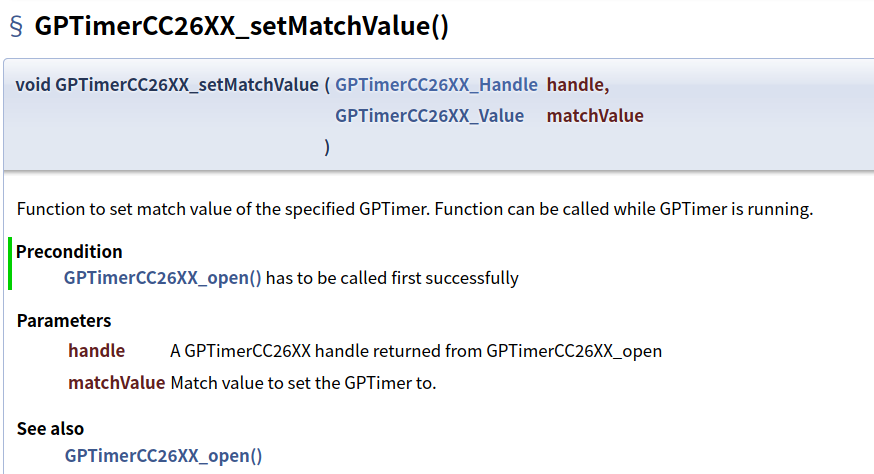Follow GPTimerCC26XX_open() link under See also

click(163, 456)
